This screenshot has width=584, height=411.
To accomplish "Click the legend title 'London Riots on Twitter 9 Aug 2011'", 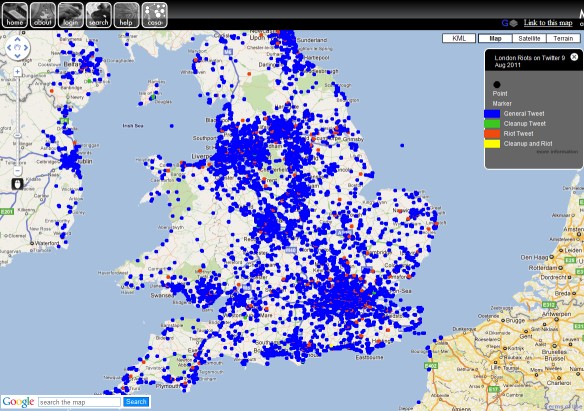I will (x=529, y=61).
